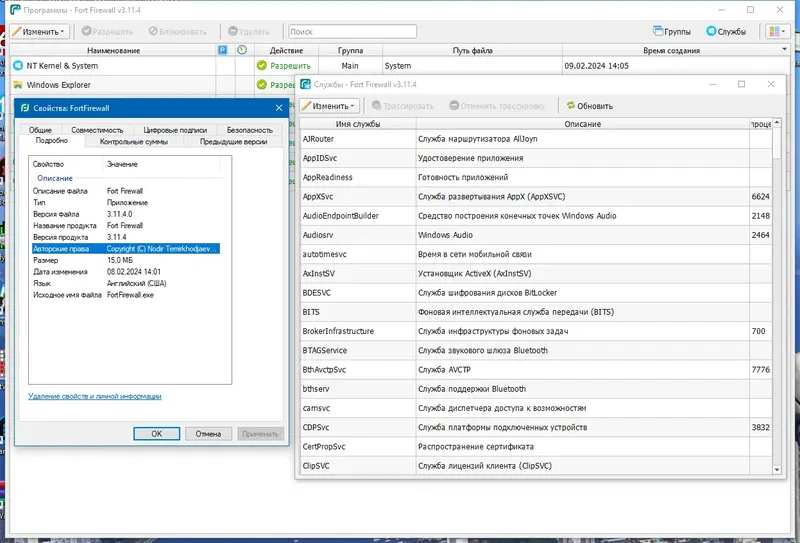Close the Свойства: FortFirewall dialog
This screenshot has height=543, width=800.
[x=279, y=108]
